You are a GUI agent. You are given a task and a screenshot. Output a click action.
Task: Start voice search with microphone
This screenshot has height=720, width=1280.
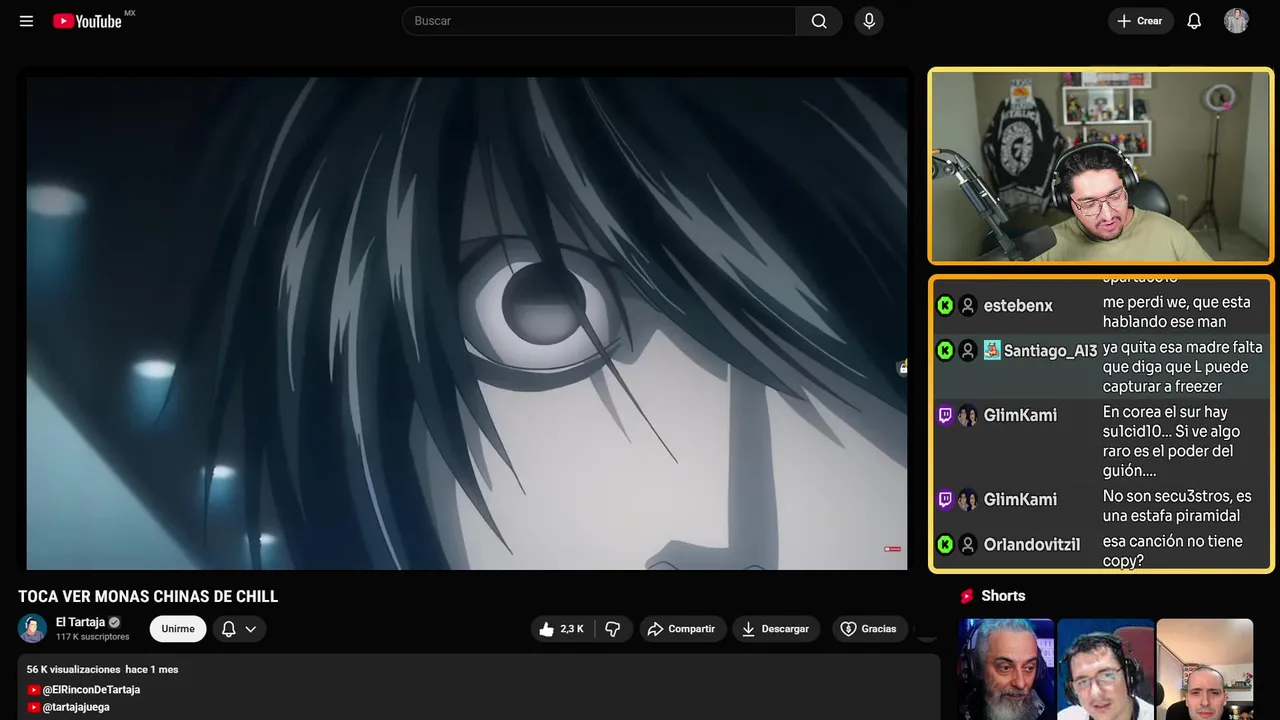tap(869, 21)
